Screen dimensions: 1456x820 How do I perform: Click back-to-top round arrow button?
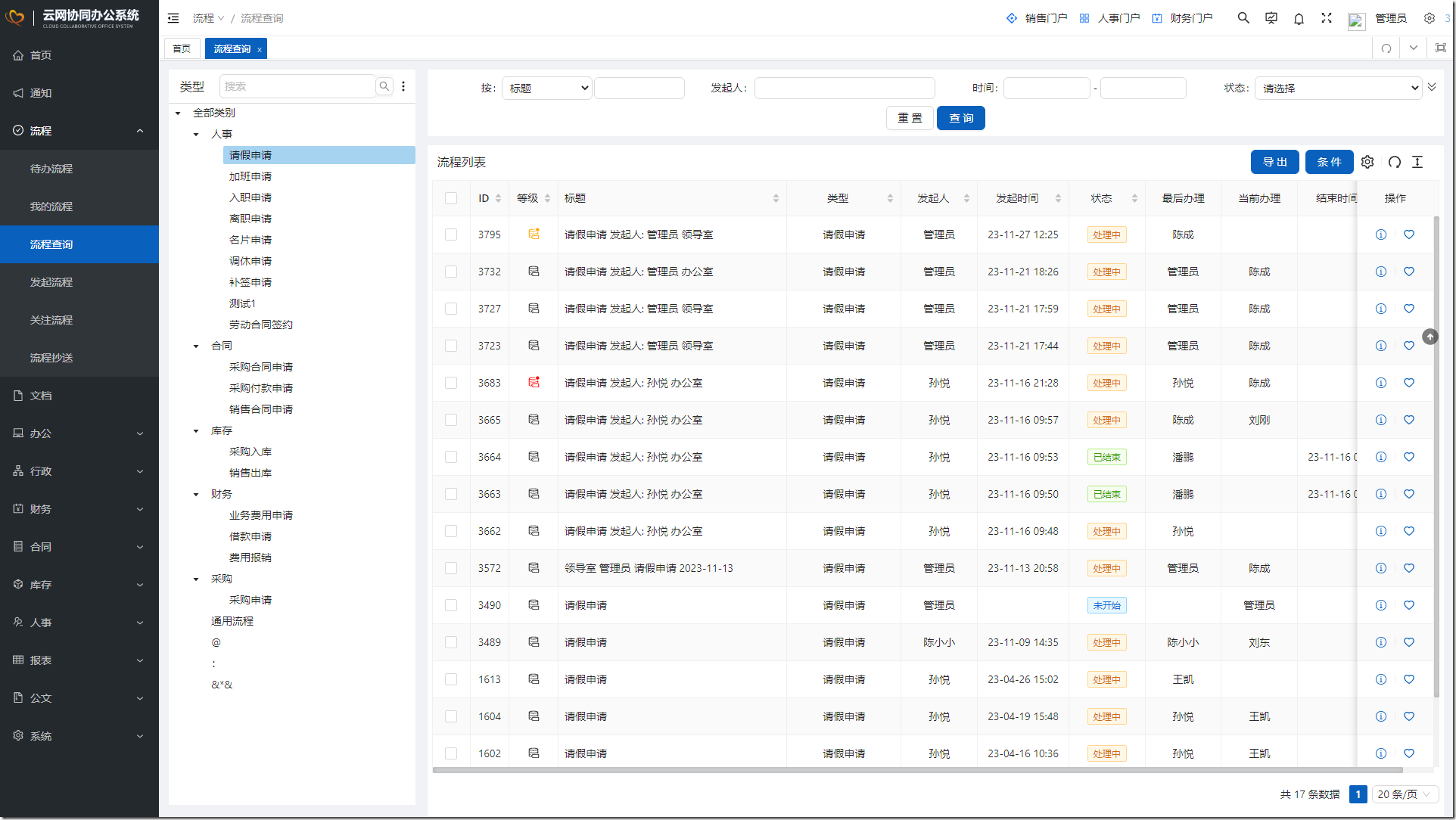pos(1430,337)
